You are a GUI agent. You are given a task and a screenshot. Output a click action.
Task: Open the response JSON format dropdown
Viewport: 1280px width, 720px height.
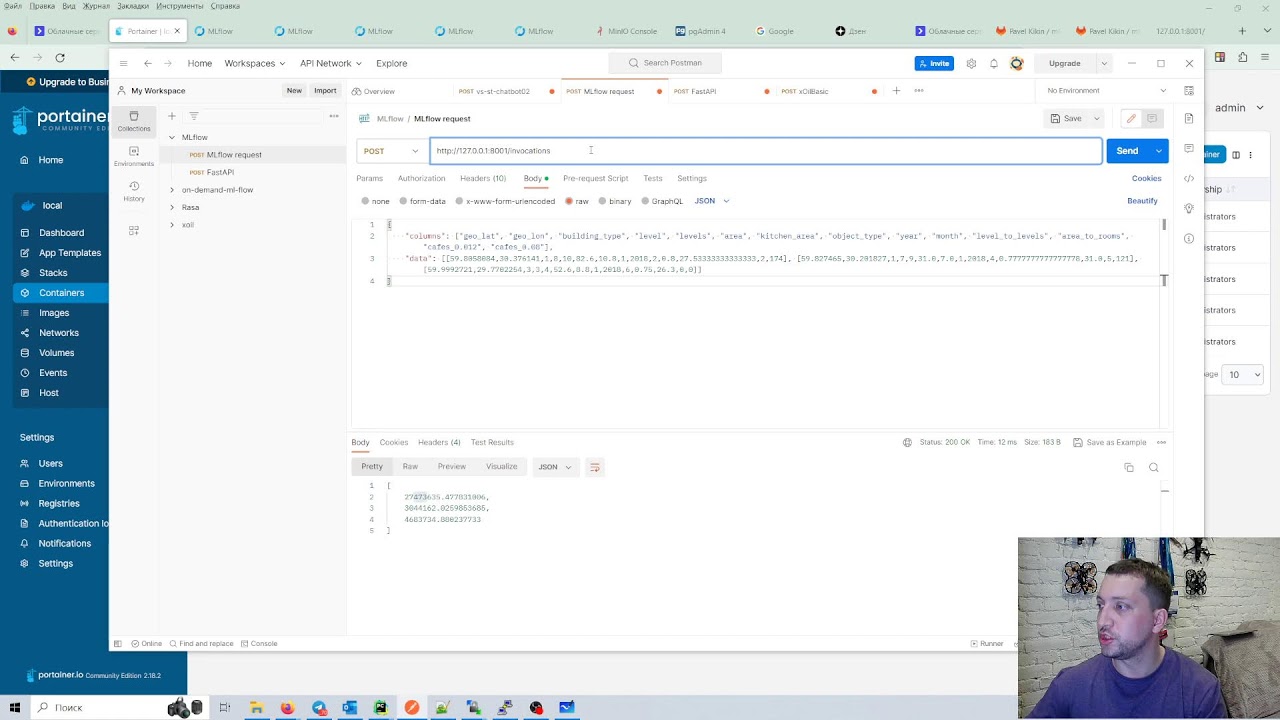pos(555,467)
